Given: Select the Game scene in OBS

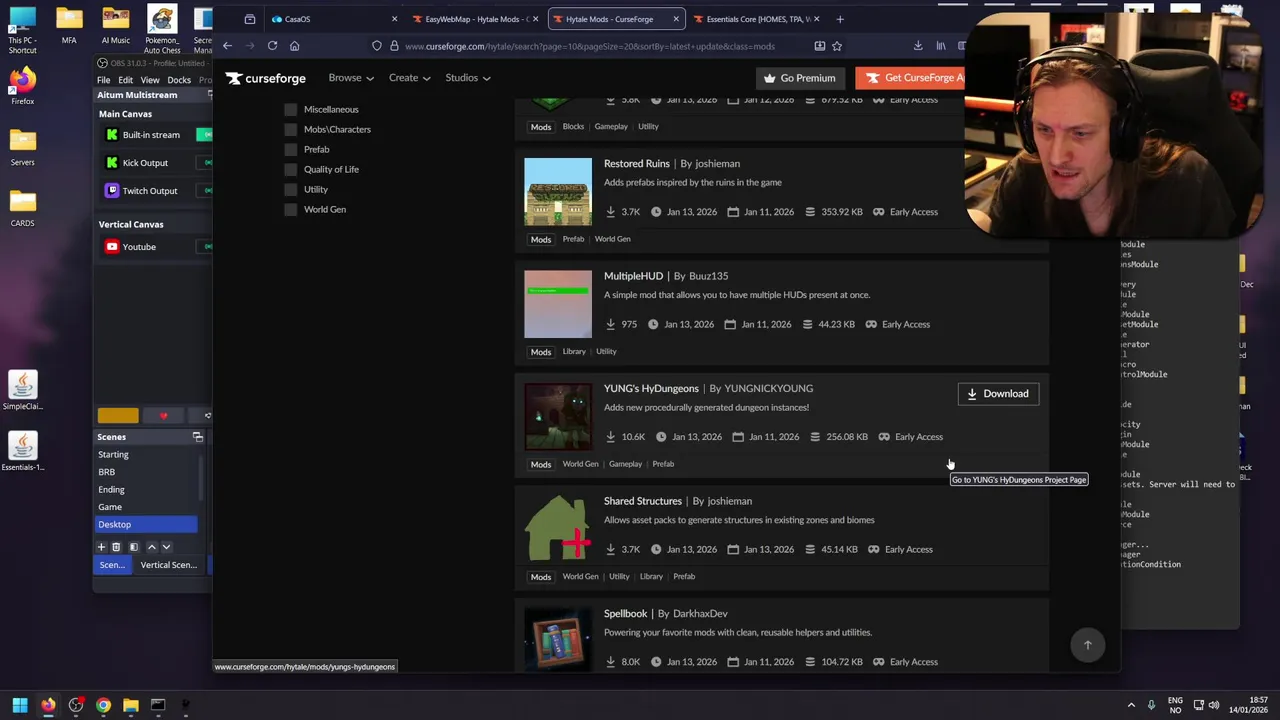Looking at the screenshot, I should [146, 507].
